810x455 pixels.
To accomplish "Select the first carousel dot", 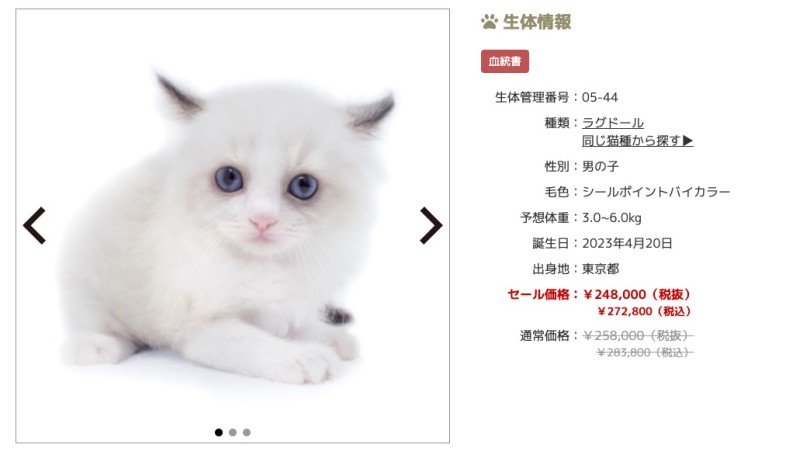I will click(x=219, y=432).
